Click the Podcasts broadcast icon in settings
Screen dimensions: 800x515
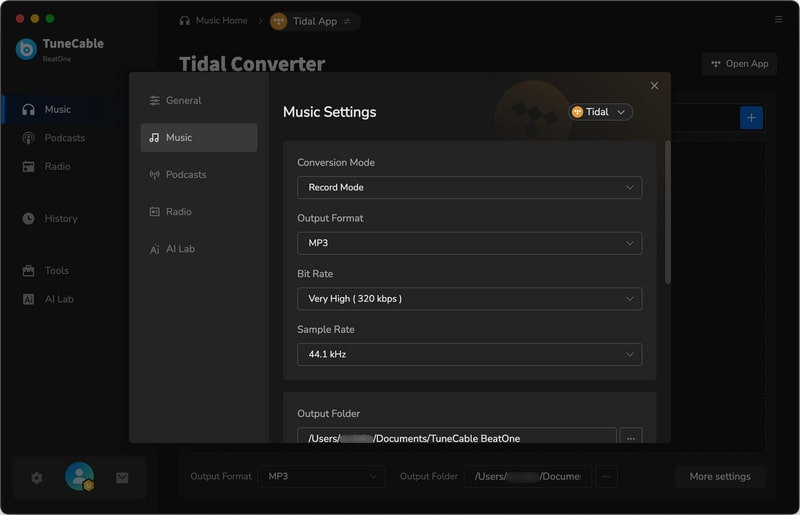click(x=155, y=175)
